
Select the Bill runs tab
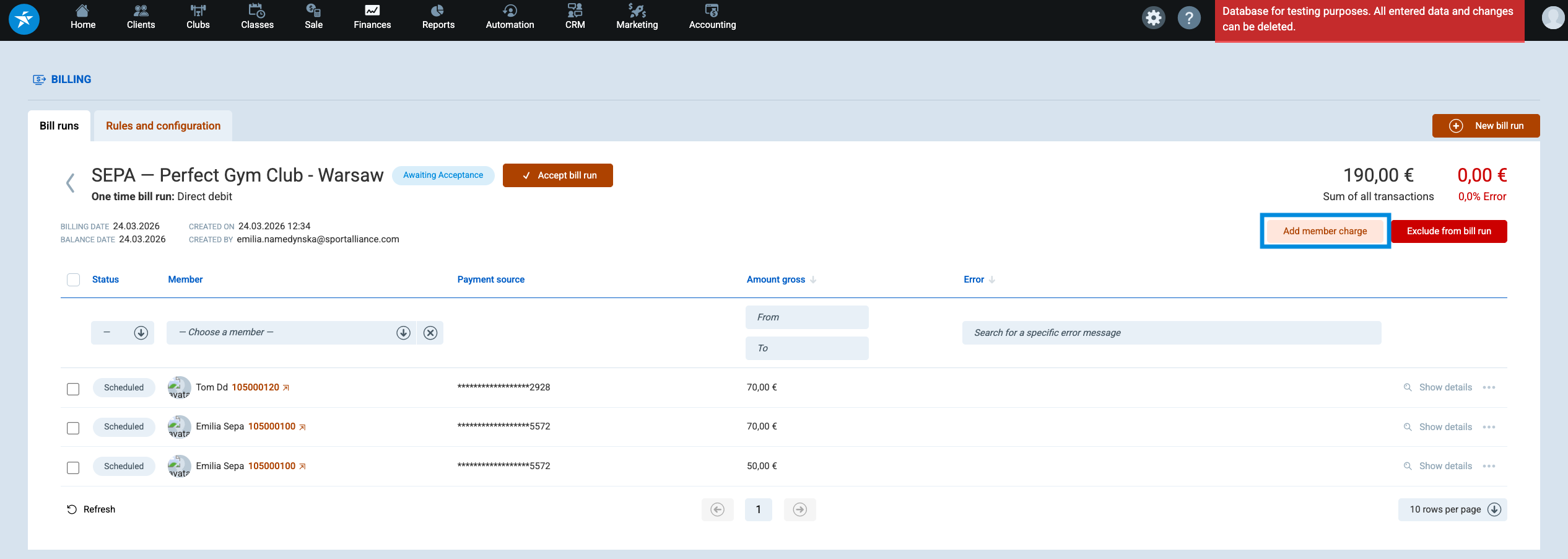[59, 125]
